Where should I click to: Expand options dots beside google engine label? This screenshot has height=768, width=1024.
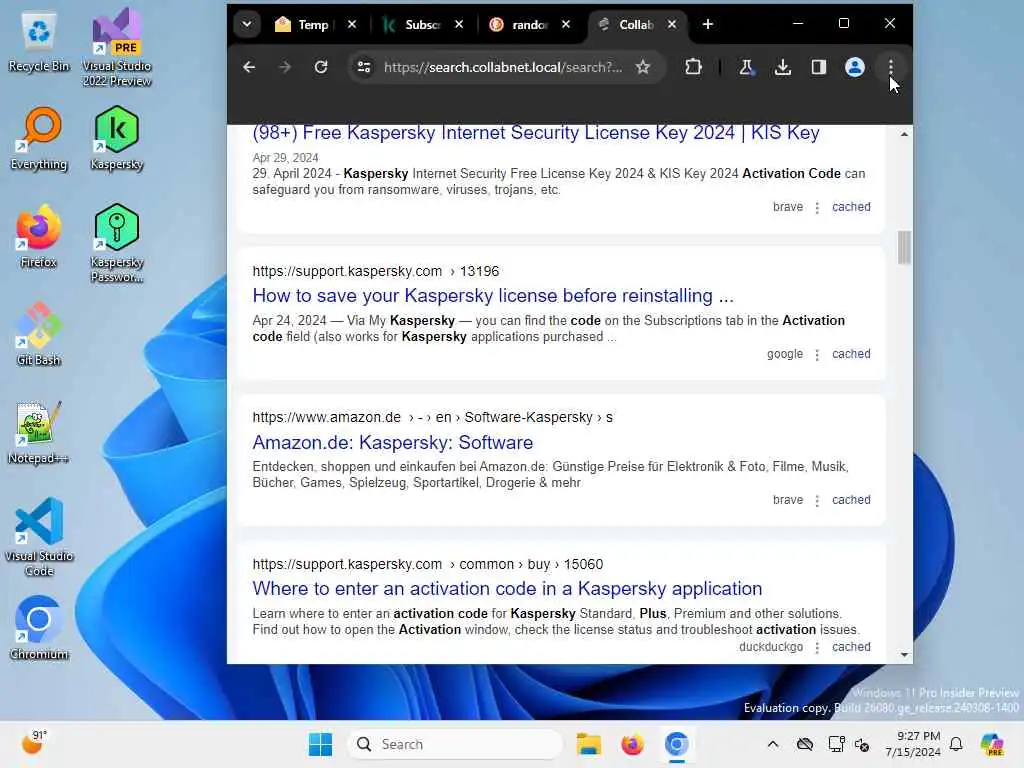(x=817, y=355)
